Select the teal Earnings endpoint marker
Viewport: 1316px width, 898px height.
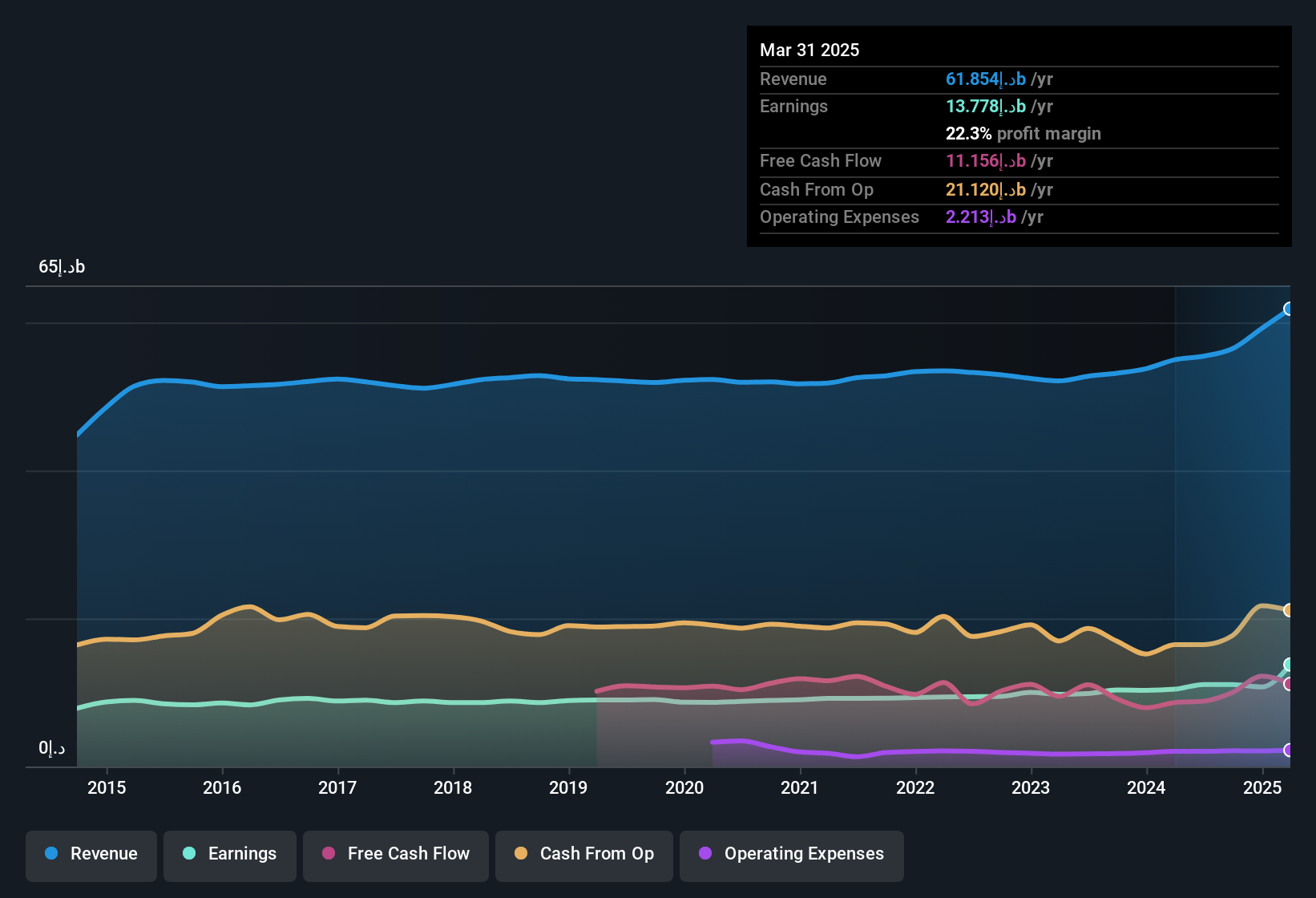pyautogui.click(x=1289, y=664)
